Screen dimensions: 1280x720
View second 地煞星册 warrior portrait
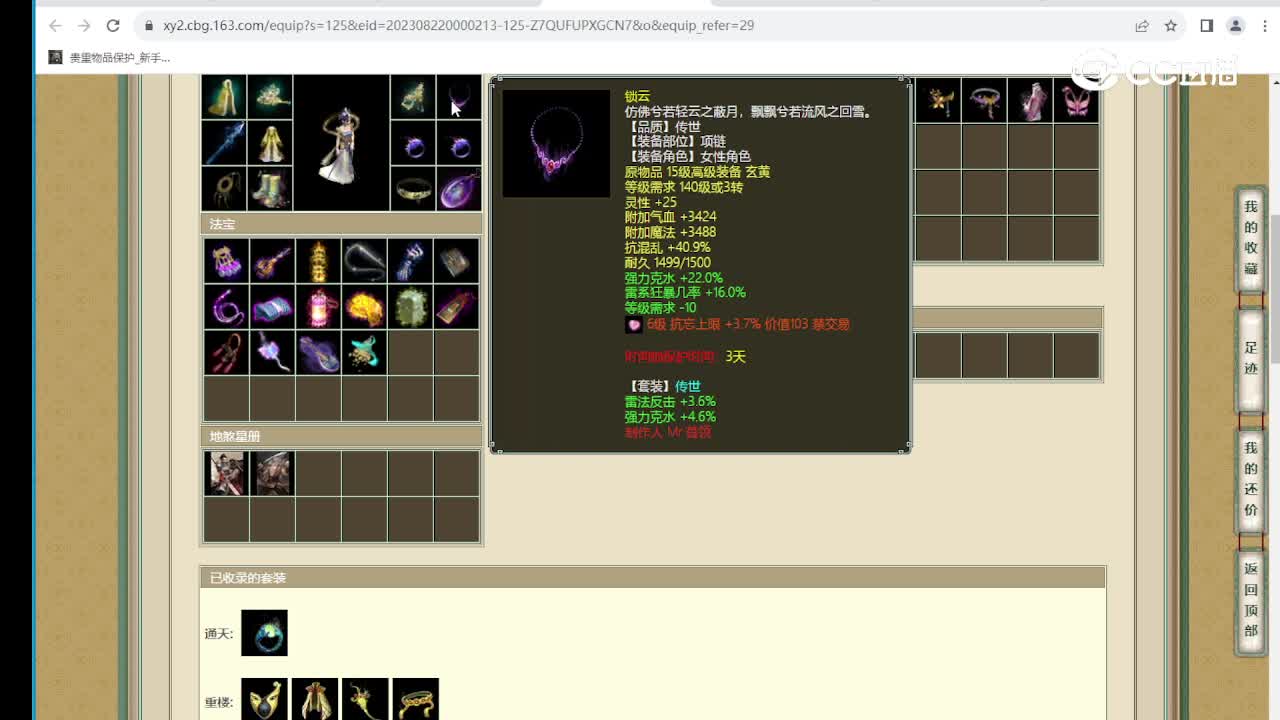[272, 473]
